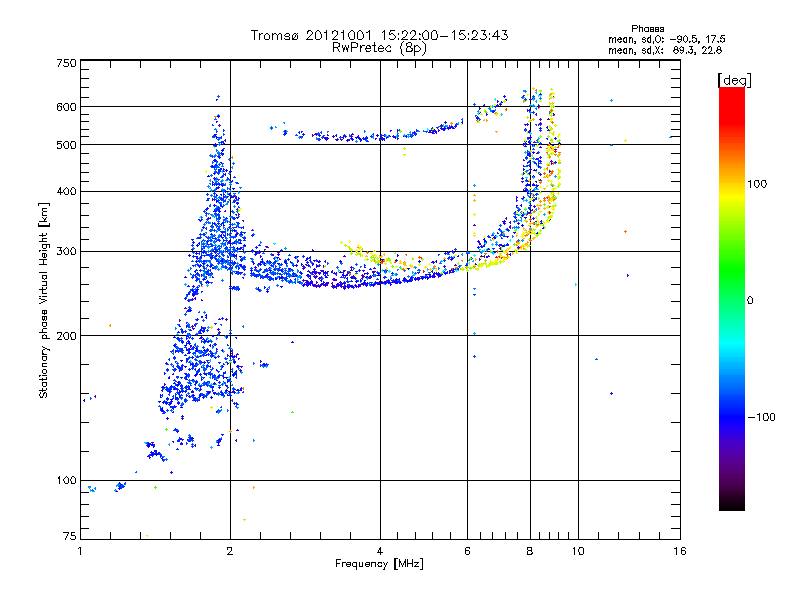Image resolution: width=800 pixels, height=600 pixels.
Task: Click the '0' colorbar tick label
Action: [x=750, y=301]
